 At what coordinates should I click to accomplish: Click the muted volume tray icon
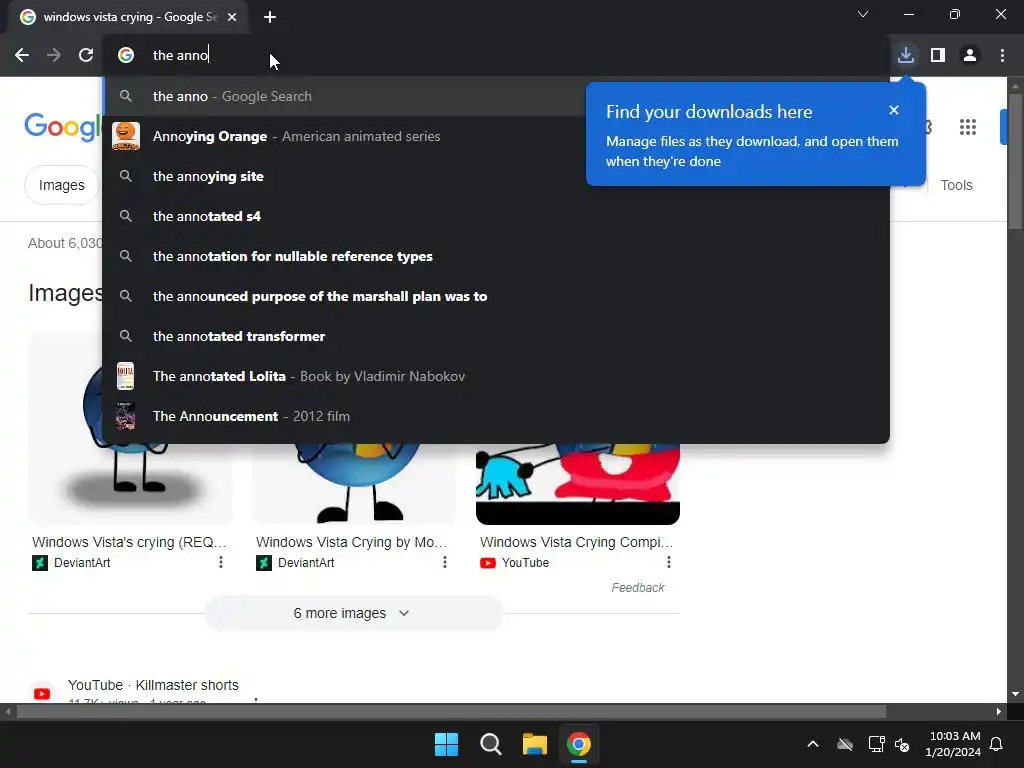pos(902,744)
